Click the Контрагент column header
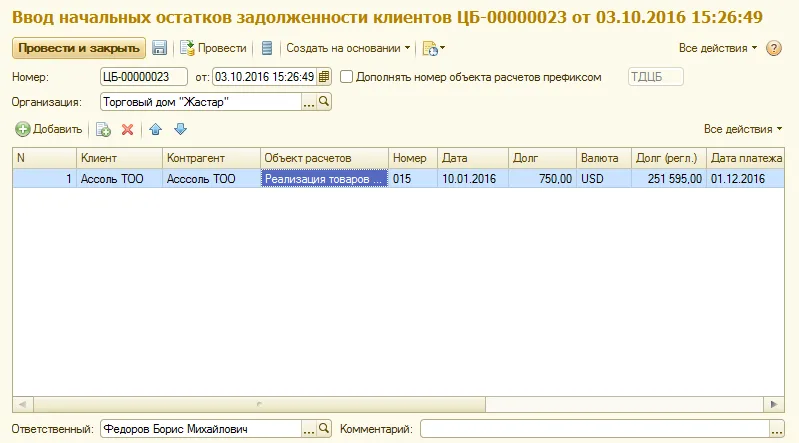This screenshot has height=443, width=799. point(211,158)
